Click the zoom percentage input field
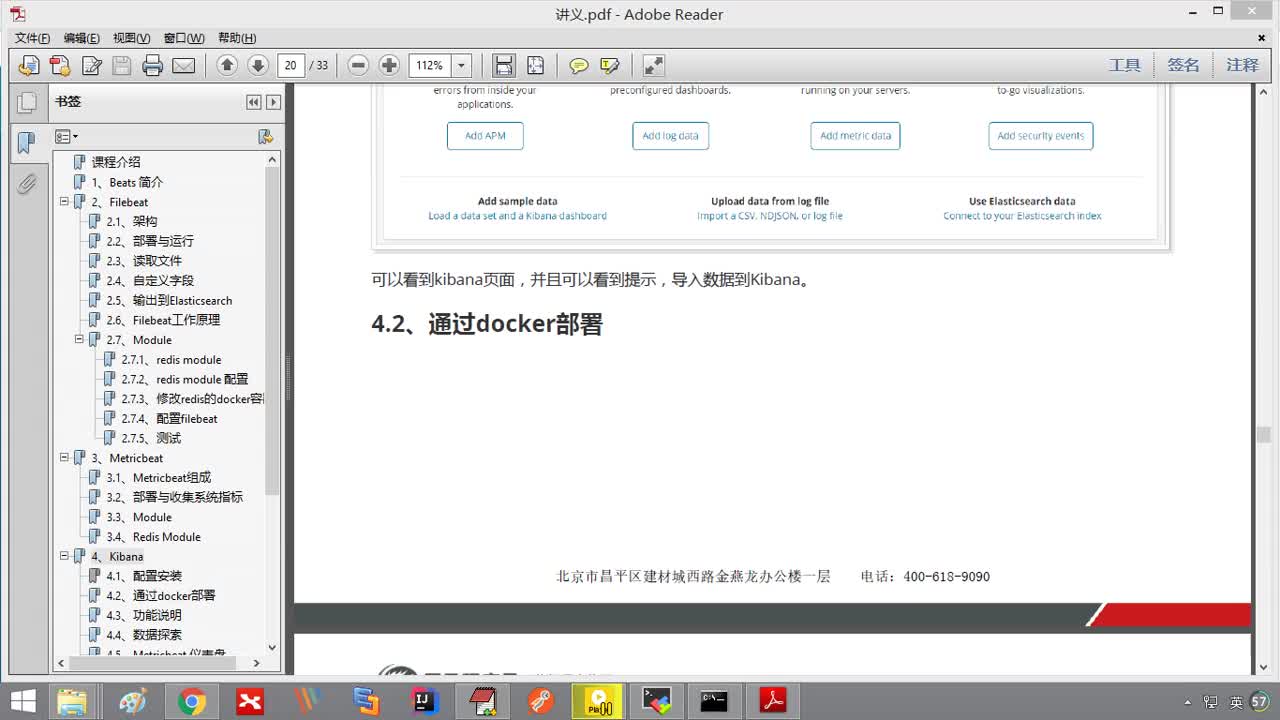The width and height of the screenshot is (1280, 720). pos(430,65)
